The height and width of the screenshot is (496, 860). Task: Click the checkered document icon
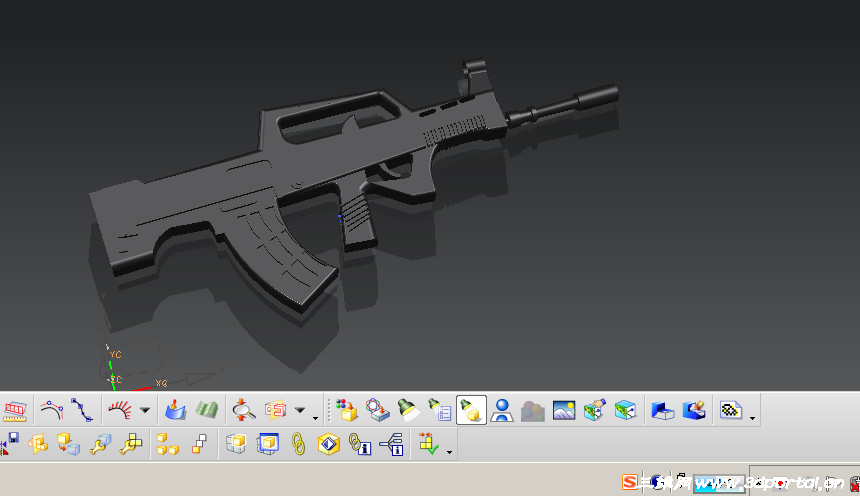coord(731,410)
